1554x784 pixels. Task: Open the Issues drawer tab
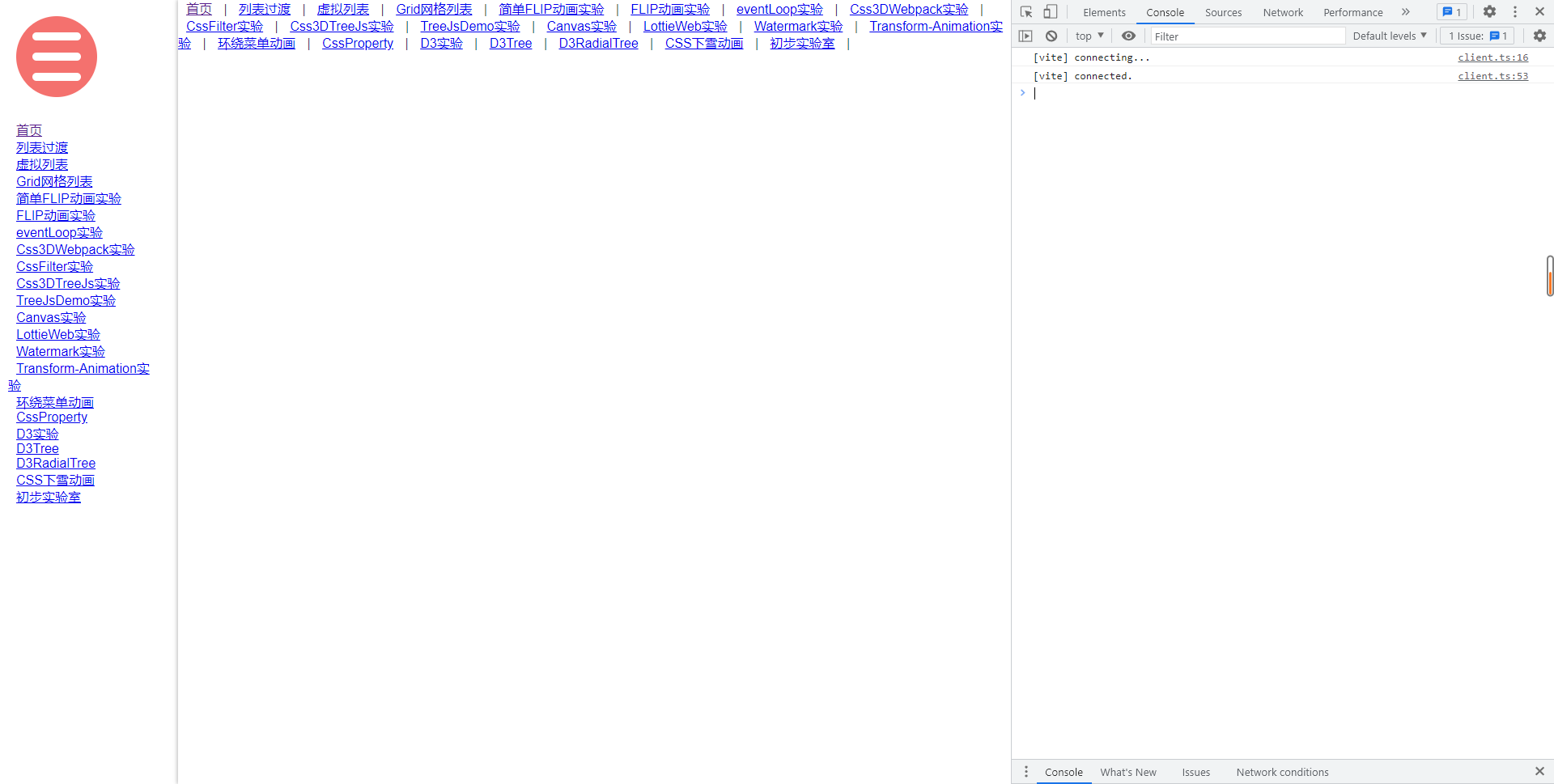1195,772
